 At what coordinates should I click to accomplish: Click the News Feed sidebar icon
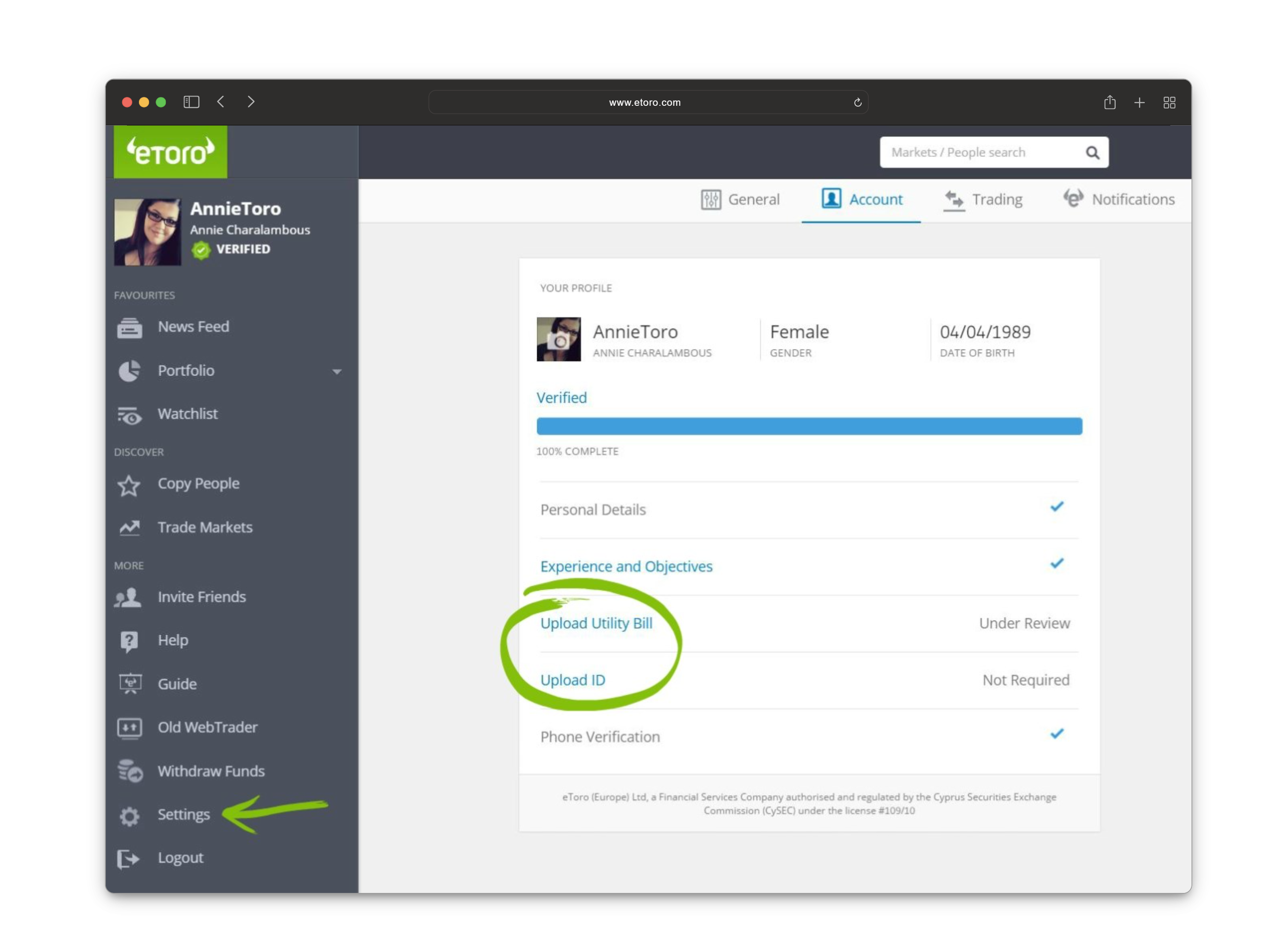[x=130, y=327]
